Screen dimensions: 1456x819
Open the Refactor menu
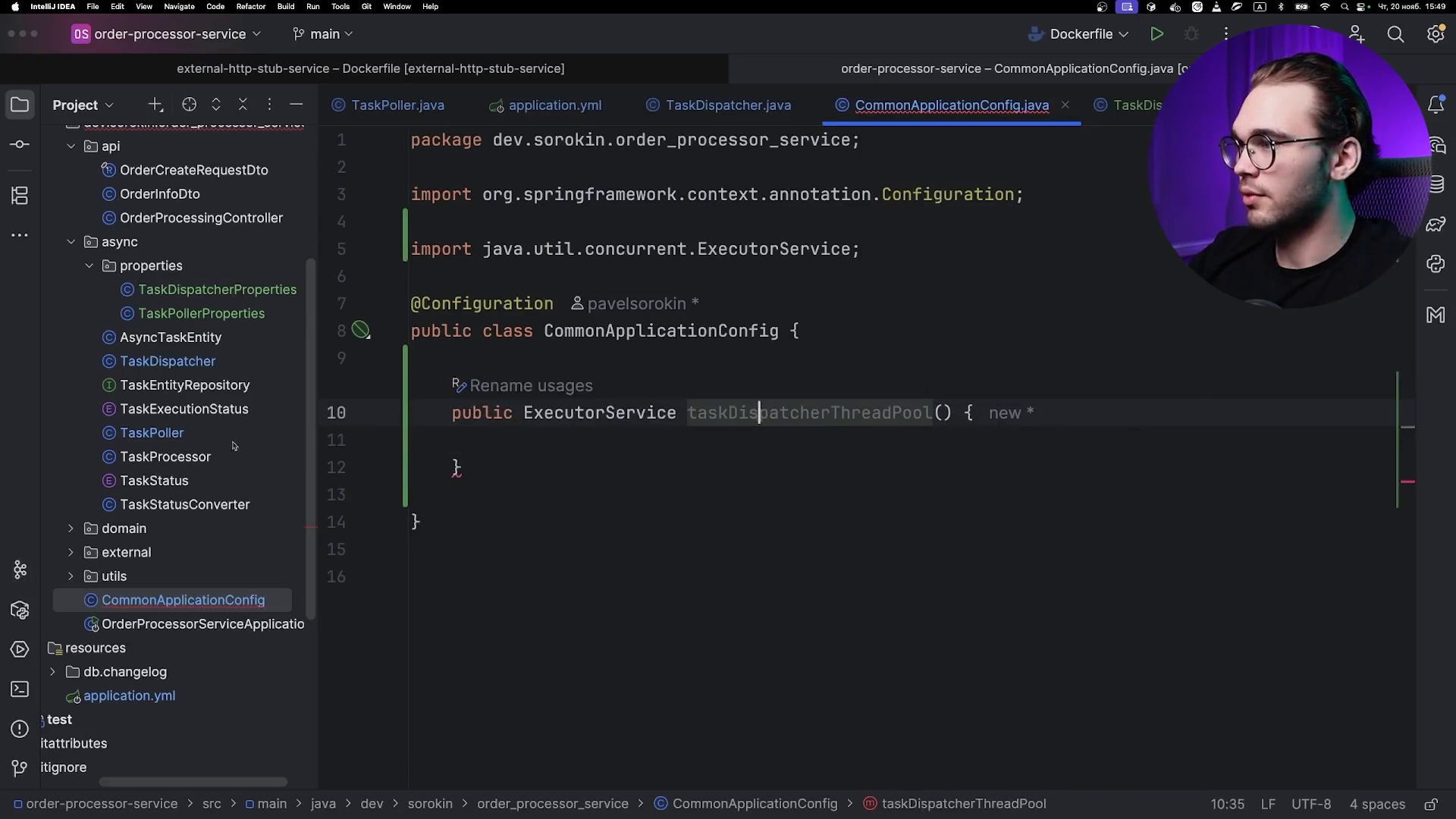[250, 6]
